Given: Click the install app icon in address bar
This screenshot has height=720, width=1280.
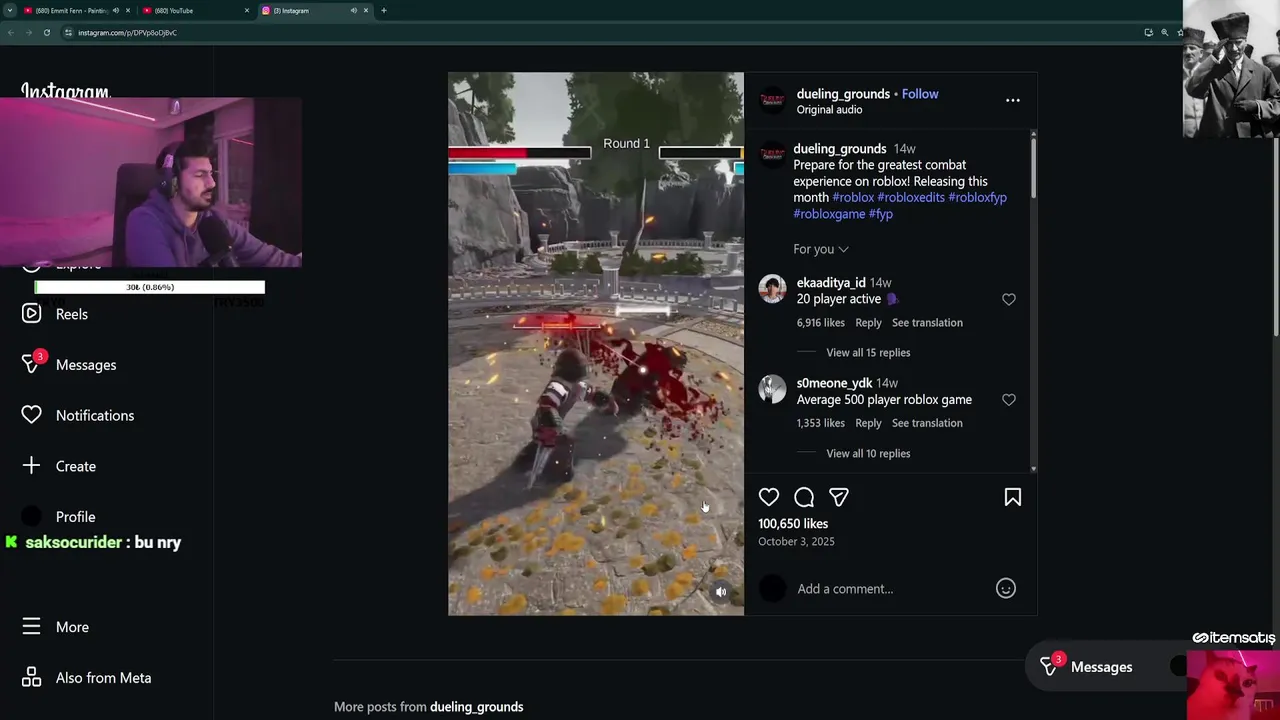Looking at the screenshot, I should (x=1148, y=32).
